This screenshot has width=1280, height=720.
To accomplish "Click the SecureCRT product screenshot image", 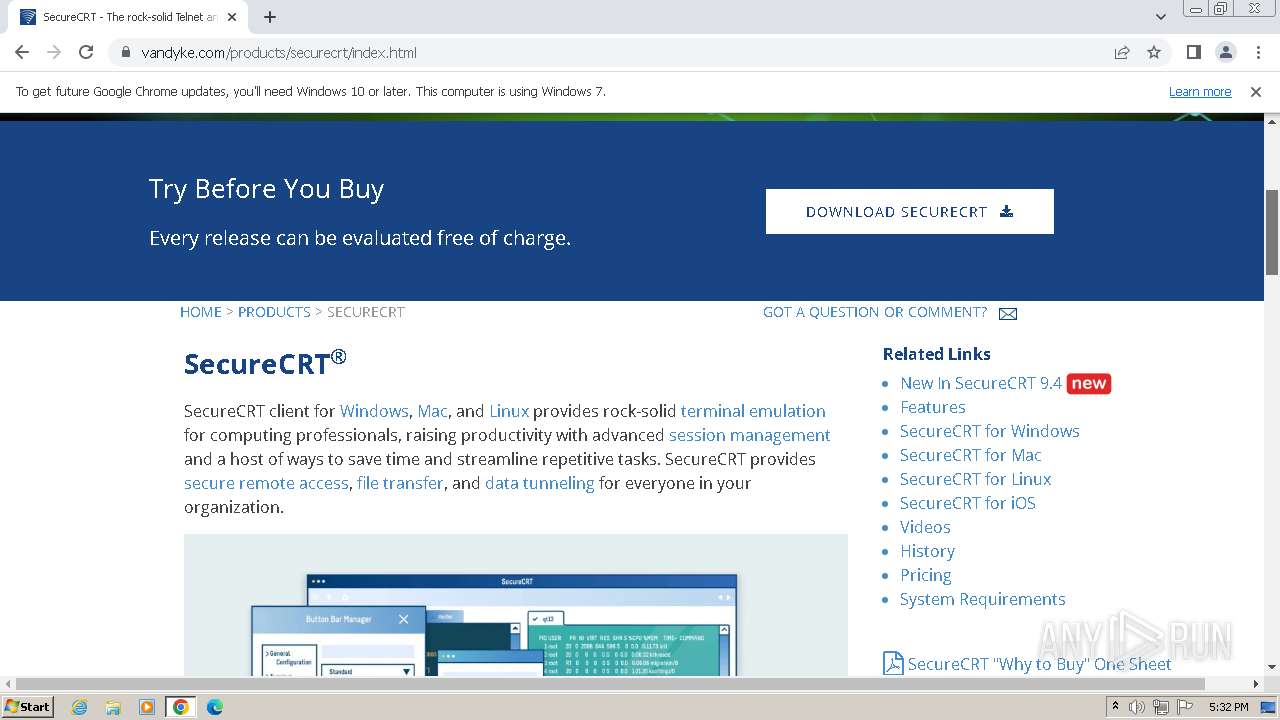I will coord(516,605).
